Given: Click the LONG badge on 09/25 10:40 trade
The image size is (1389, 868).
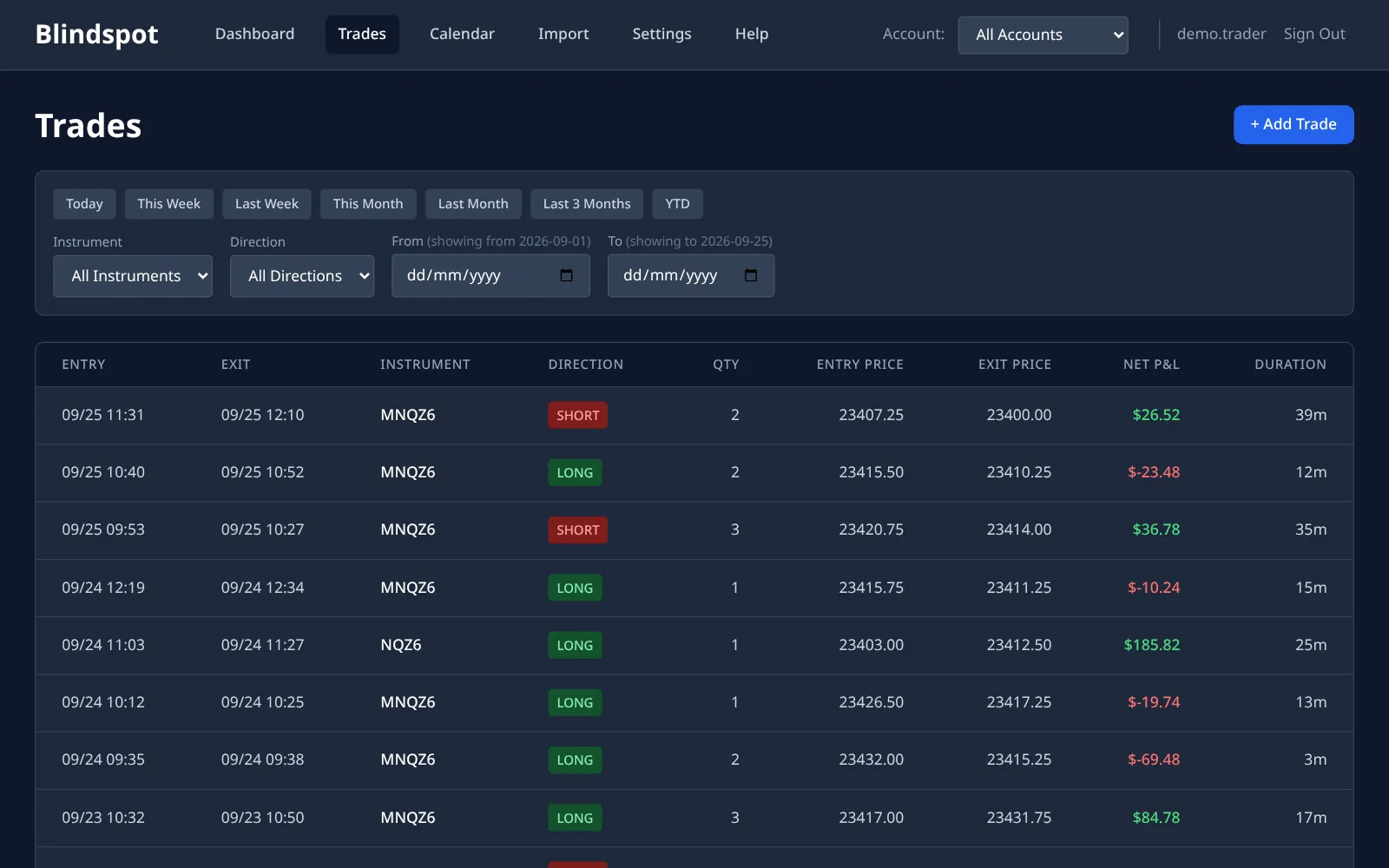Looking at the screenshot, I should click(575, 472).
